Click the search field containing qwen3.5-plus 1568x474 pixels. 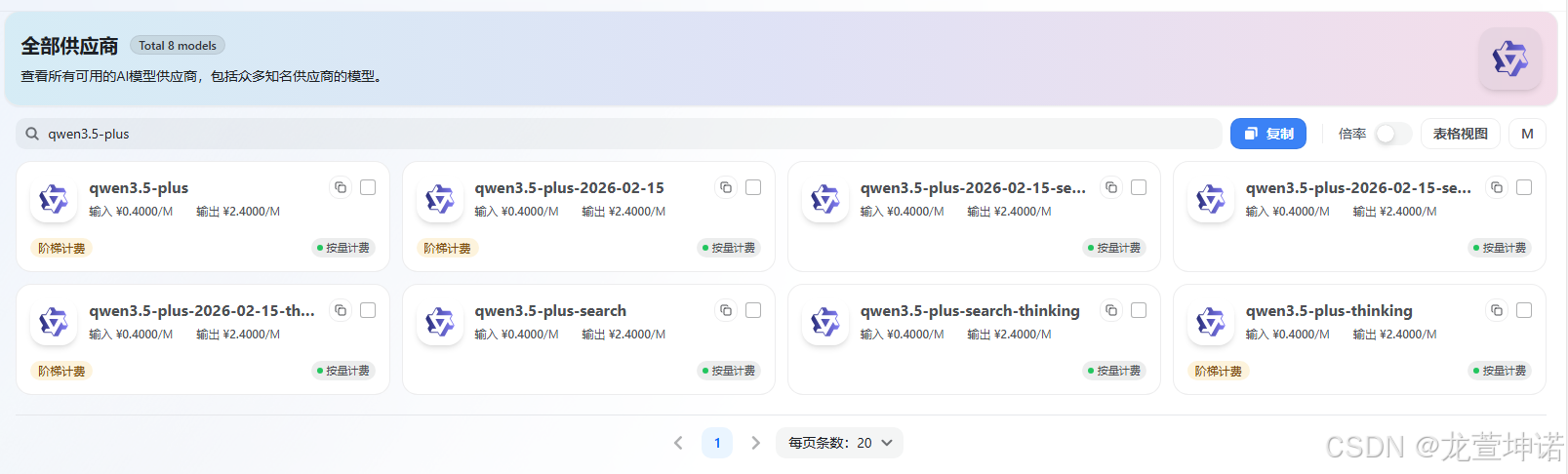(x=619, y=134)
